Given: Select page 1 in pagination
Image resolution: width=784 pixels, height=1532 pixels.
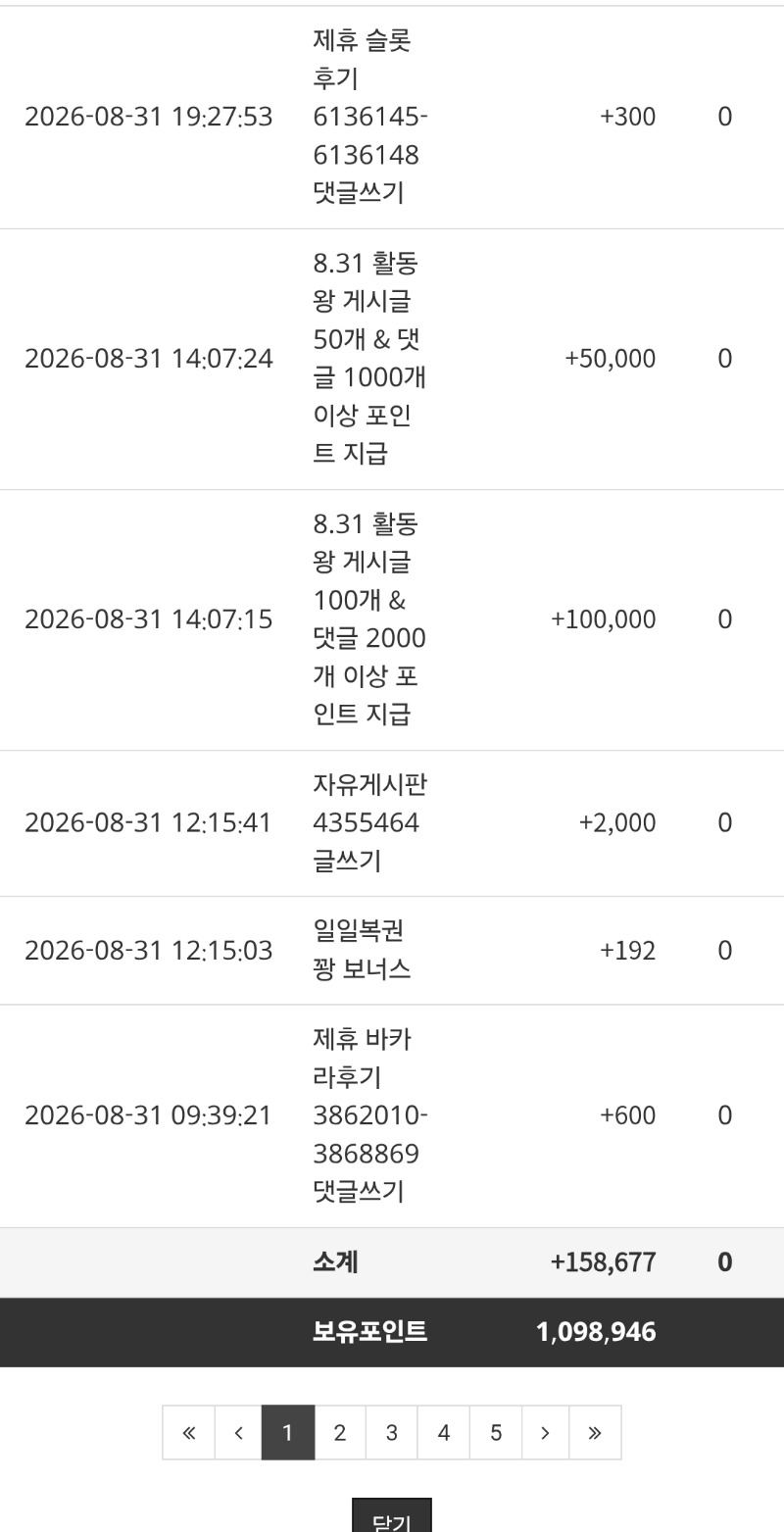Looking at the screenshot, I should [287, 1432].
